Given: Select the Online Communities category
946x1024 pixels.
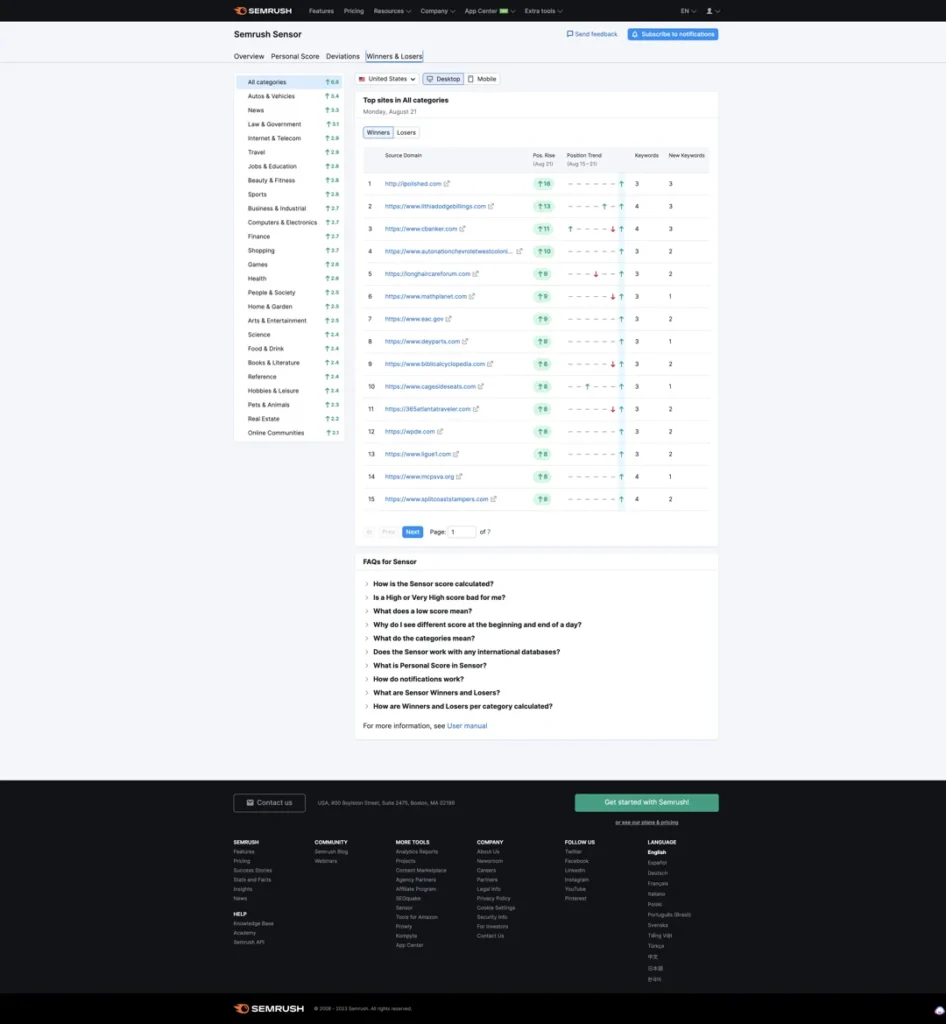Looking at the screenshot, I should pyautogui.click(x=289, y=433).
